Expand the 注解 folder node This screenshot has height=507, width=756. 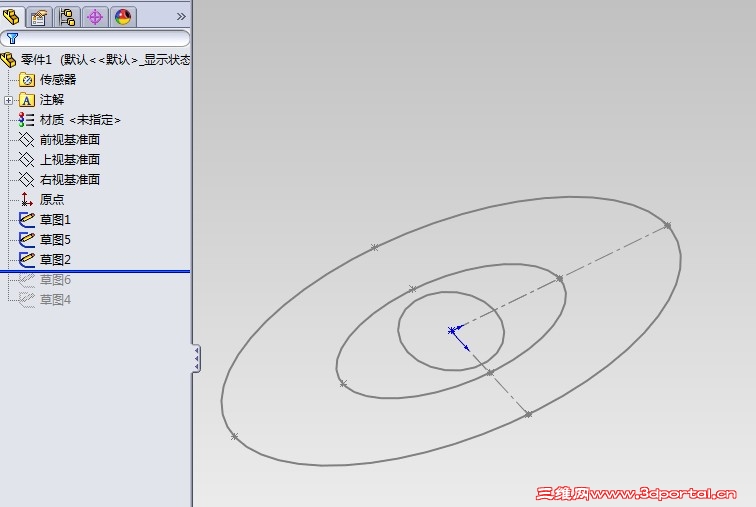point(8,100)
